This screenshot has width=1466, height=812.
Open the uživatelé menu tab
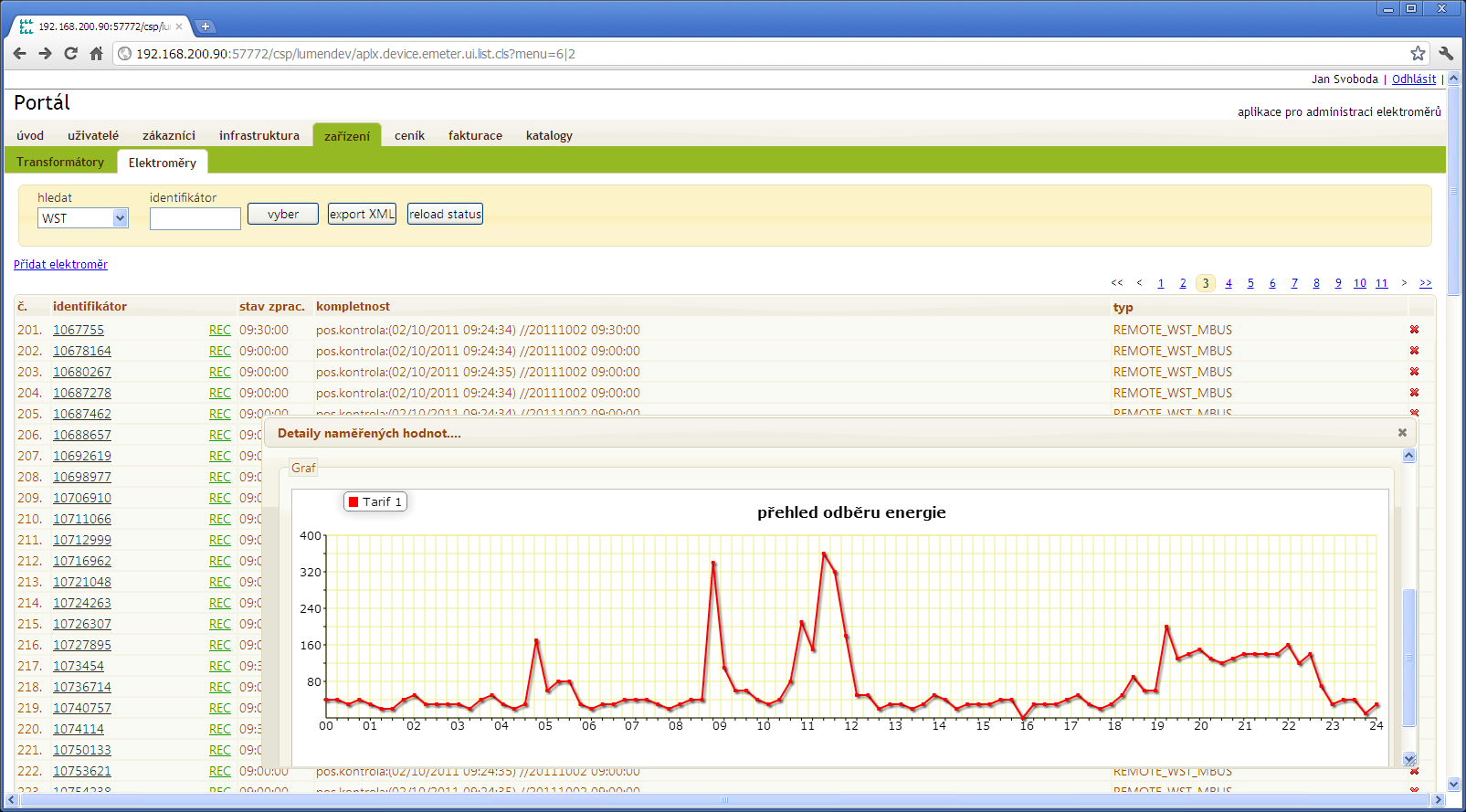point(93,135)
